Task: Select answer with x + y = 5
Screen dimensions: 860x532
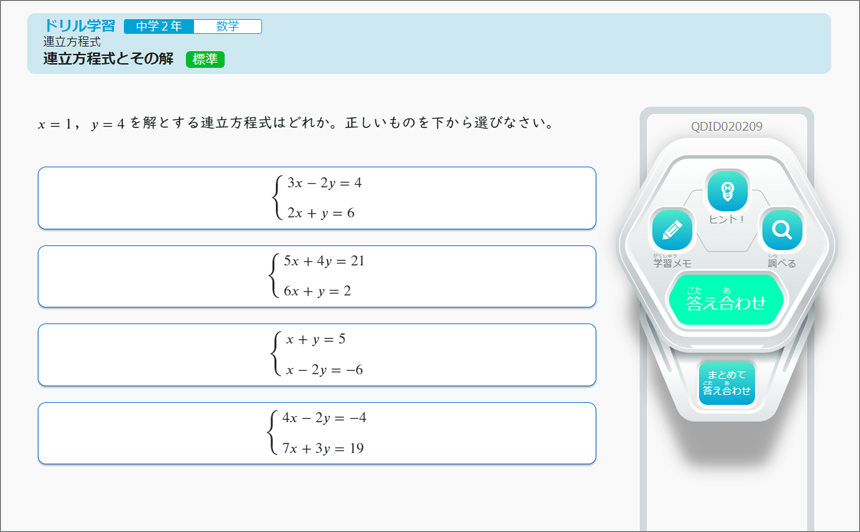Action: click(x=317, y=355)
